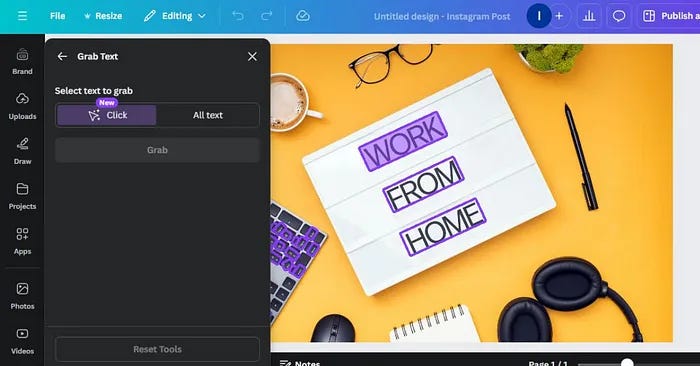Click the Page 1 / 1 indicator
Image resolution: width=700 pixels, height=366 pixels.
548,363
